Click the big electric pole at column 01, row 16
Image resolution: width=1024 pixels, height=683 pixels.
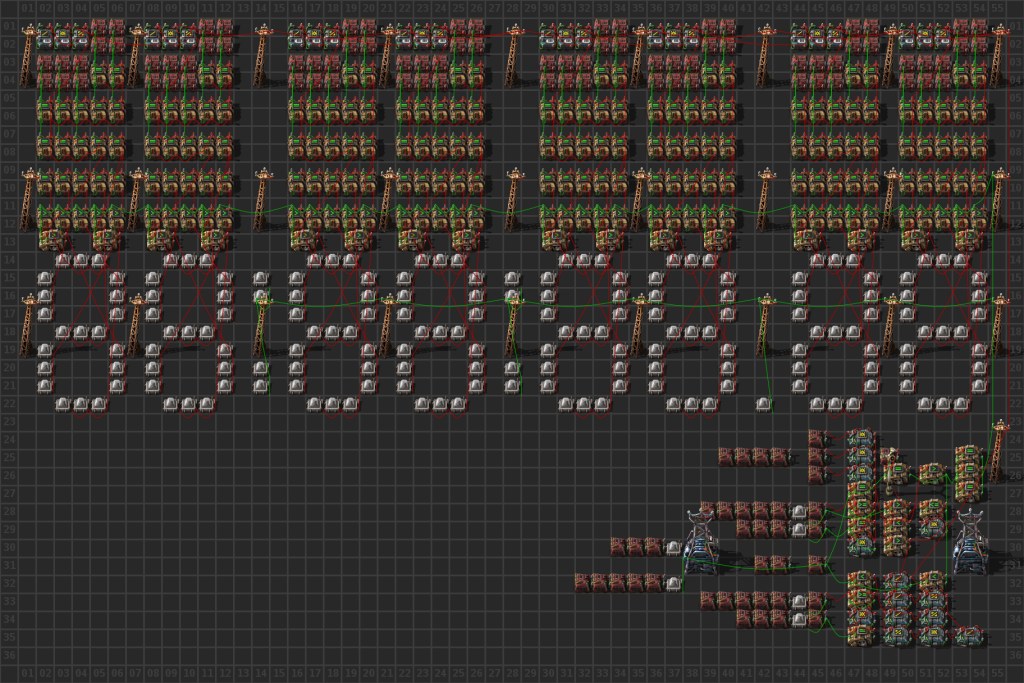(x=27, y=324)
